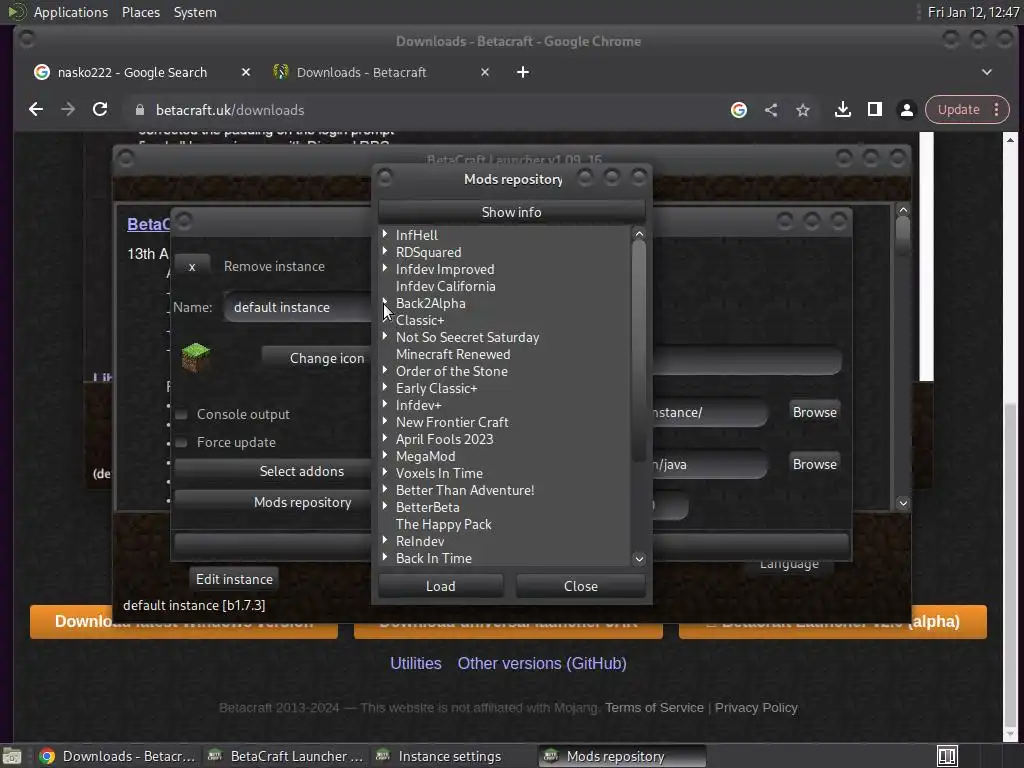1024x768 pixels.
Task: Expand the New Frontier Craft entry
Action: click(x=385, y=421)
